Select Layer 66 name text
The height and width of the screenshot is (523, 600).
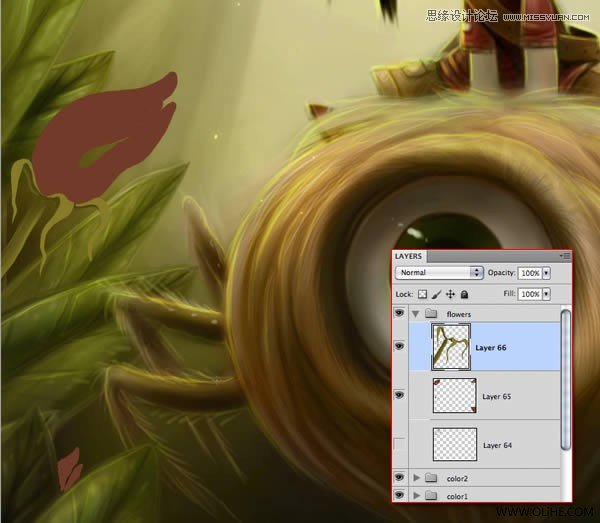coord(491,348)
